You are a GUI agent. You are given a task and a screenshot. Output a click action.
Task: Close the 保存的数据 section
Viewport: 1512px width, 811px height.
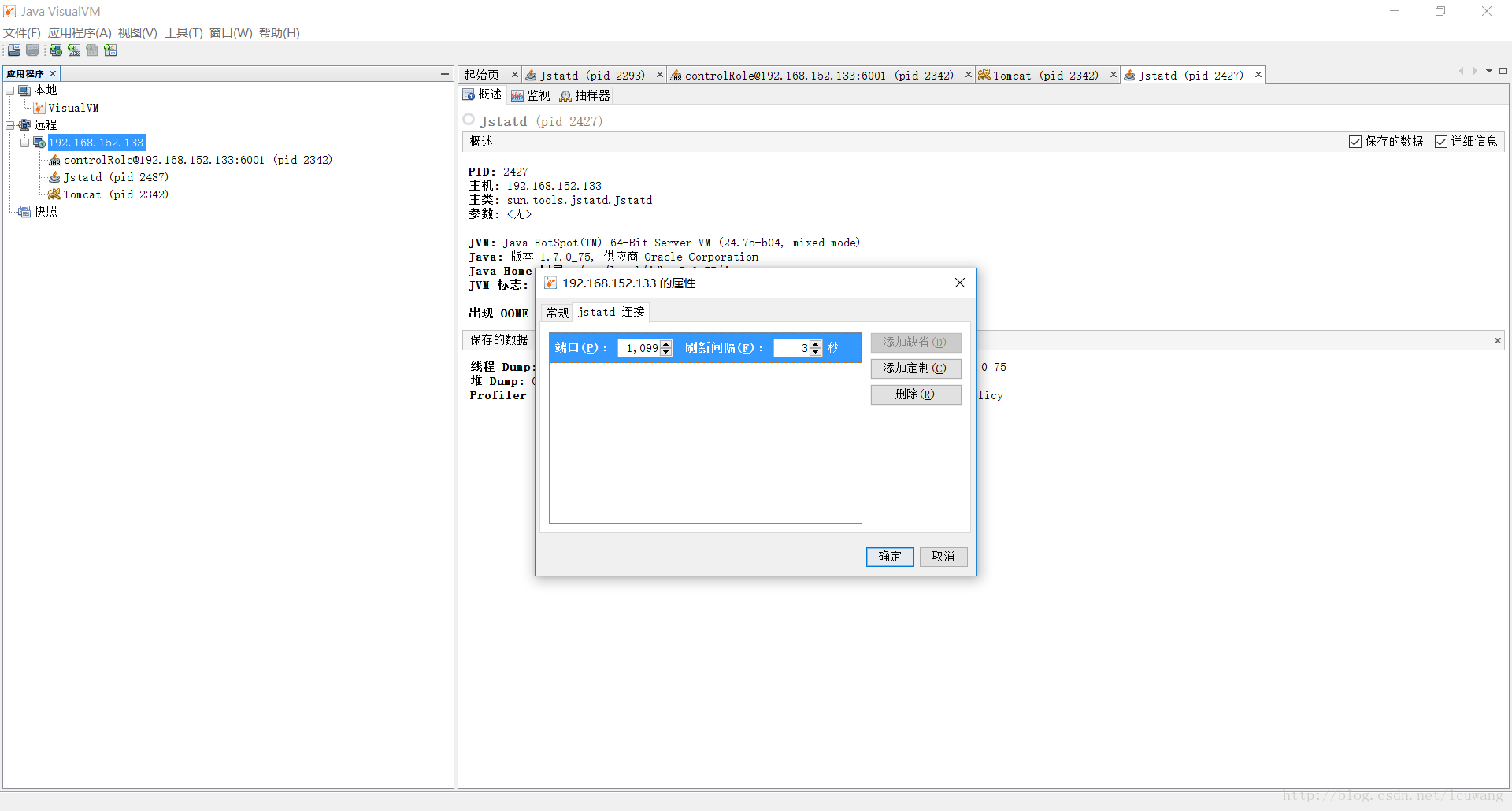(x=1497, y=341)
